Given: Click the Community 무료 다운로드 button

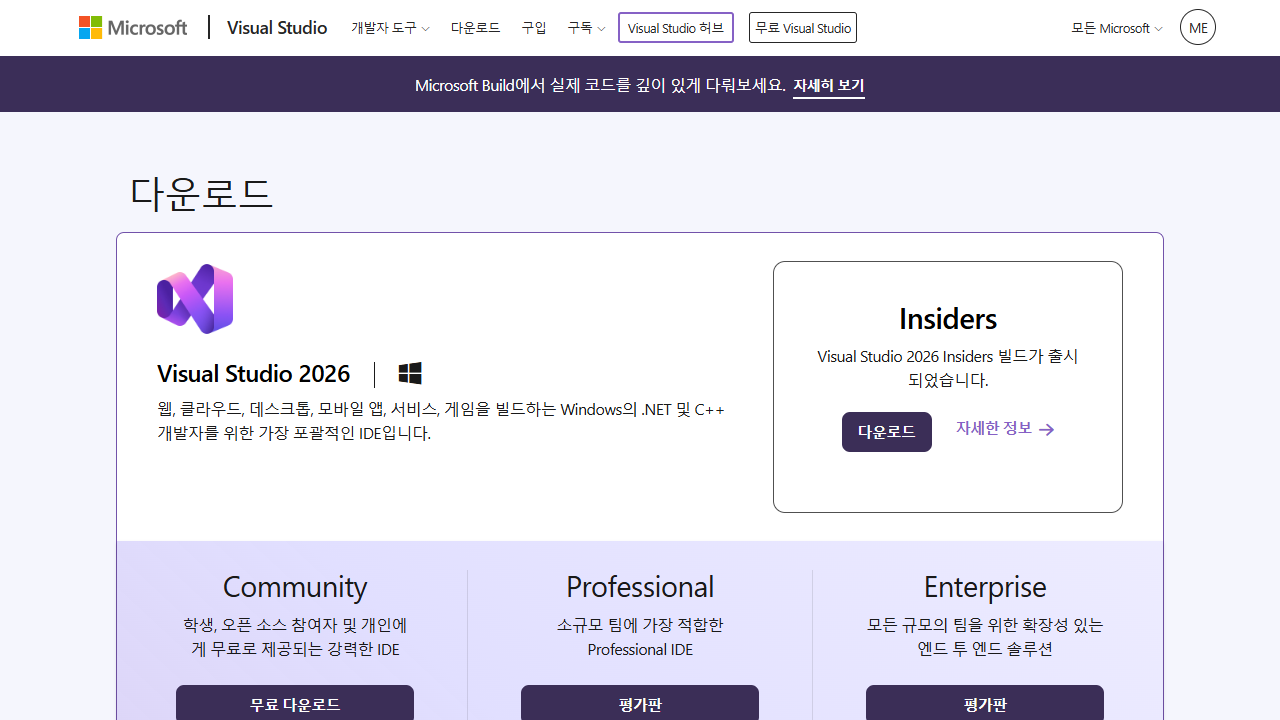Looking at the screenshot, I should pyautogui.click(x=295, y=703).
